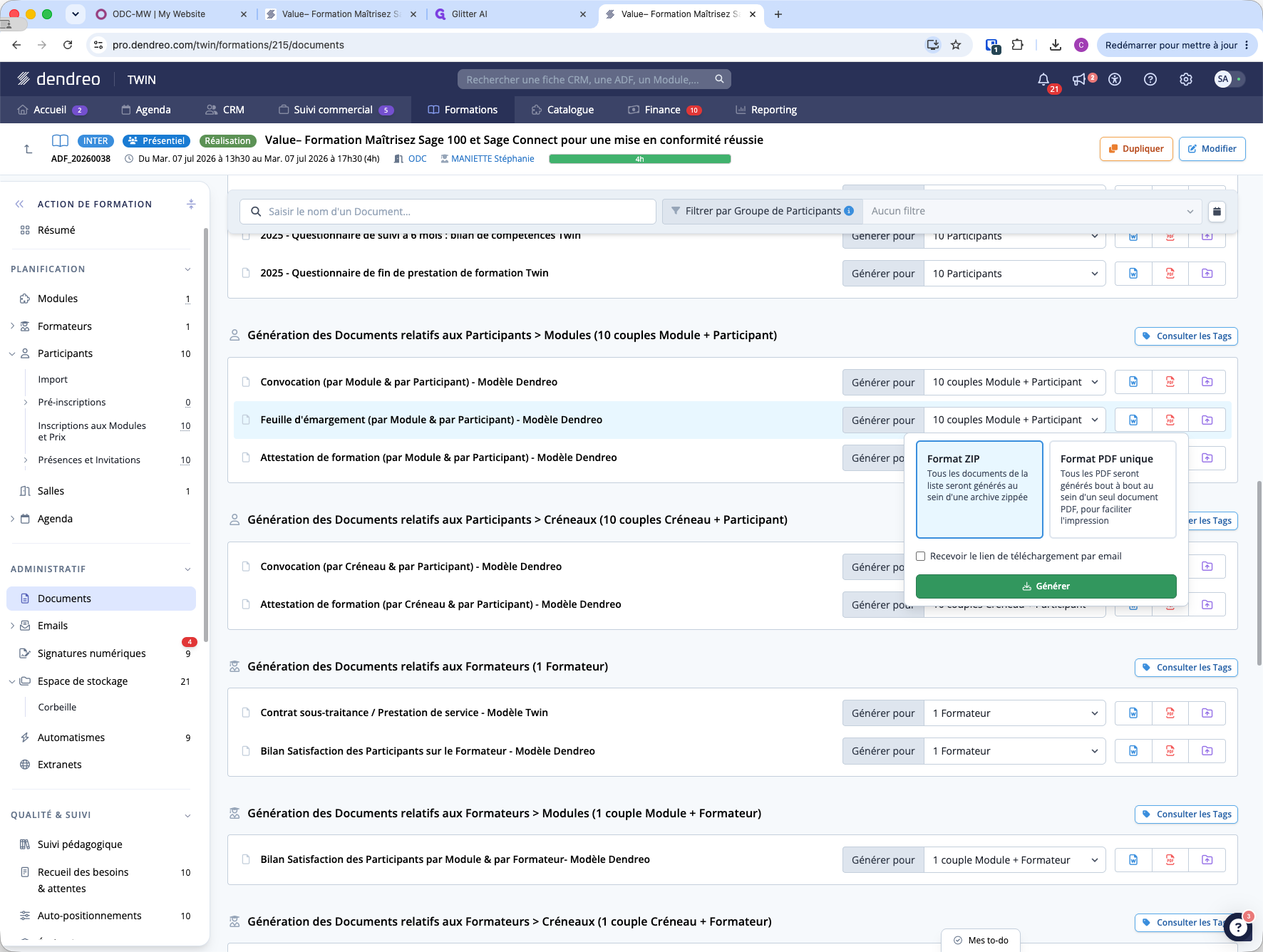
Task: Open the Reporting menu tab
Action: (x=766, y=110)
